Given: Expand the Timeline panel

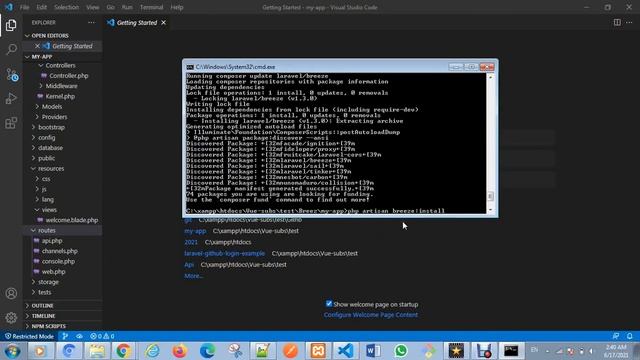Looking at the screenshot, I should coord(43,316).
